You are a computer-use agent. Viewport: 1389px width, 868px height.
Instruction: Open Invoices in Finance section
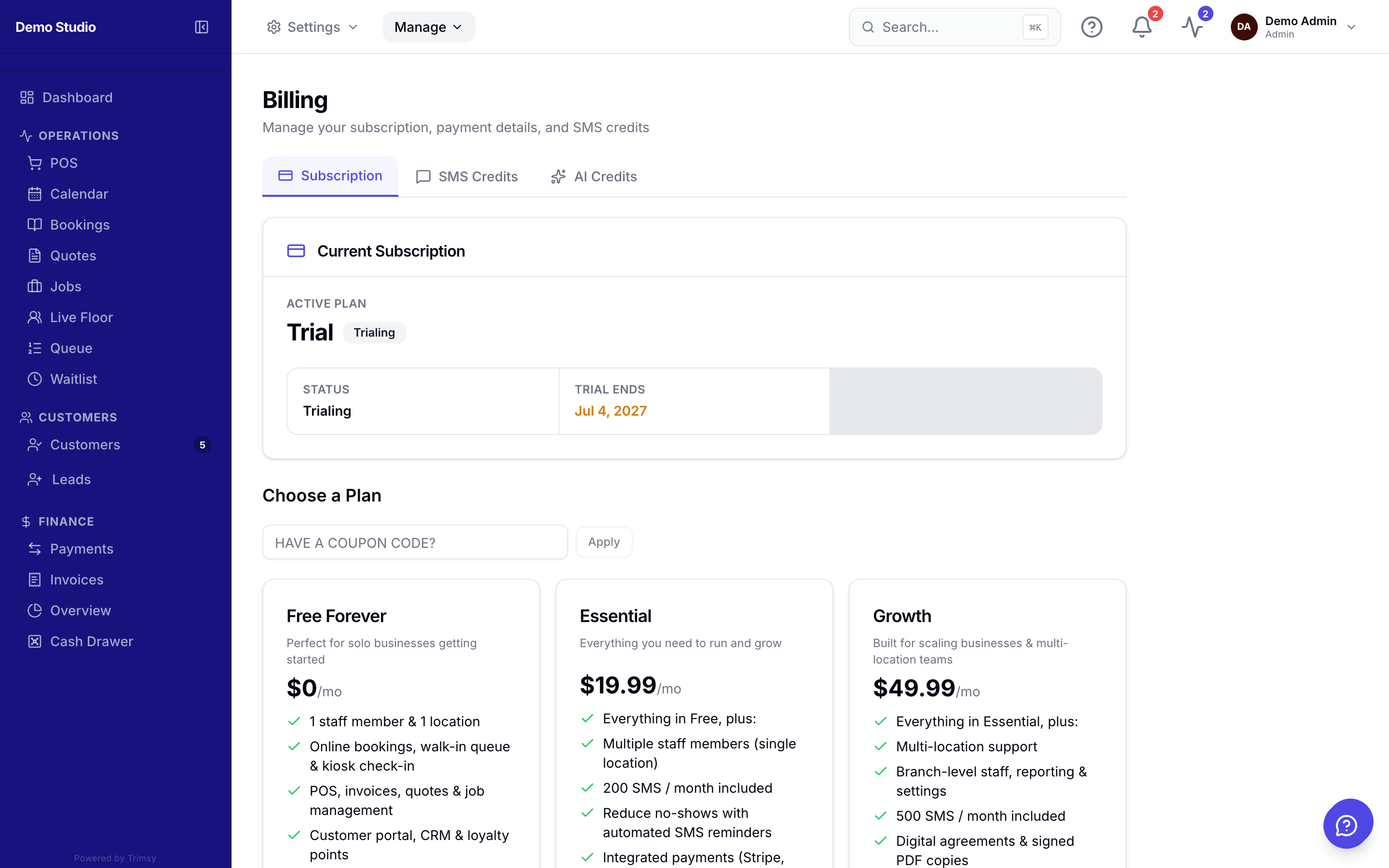pyautogui.click(x=76, y=580)
